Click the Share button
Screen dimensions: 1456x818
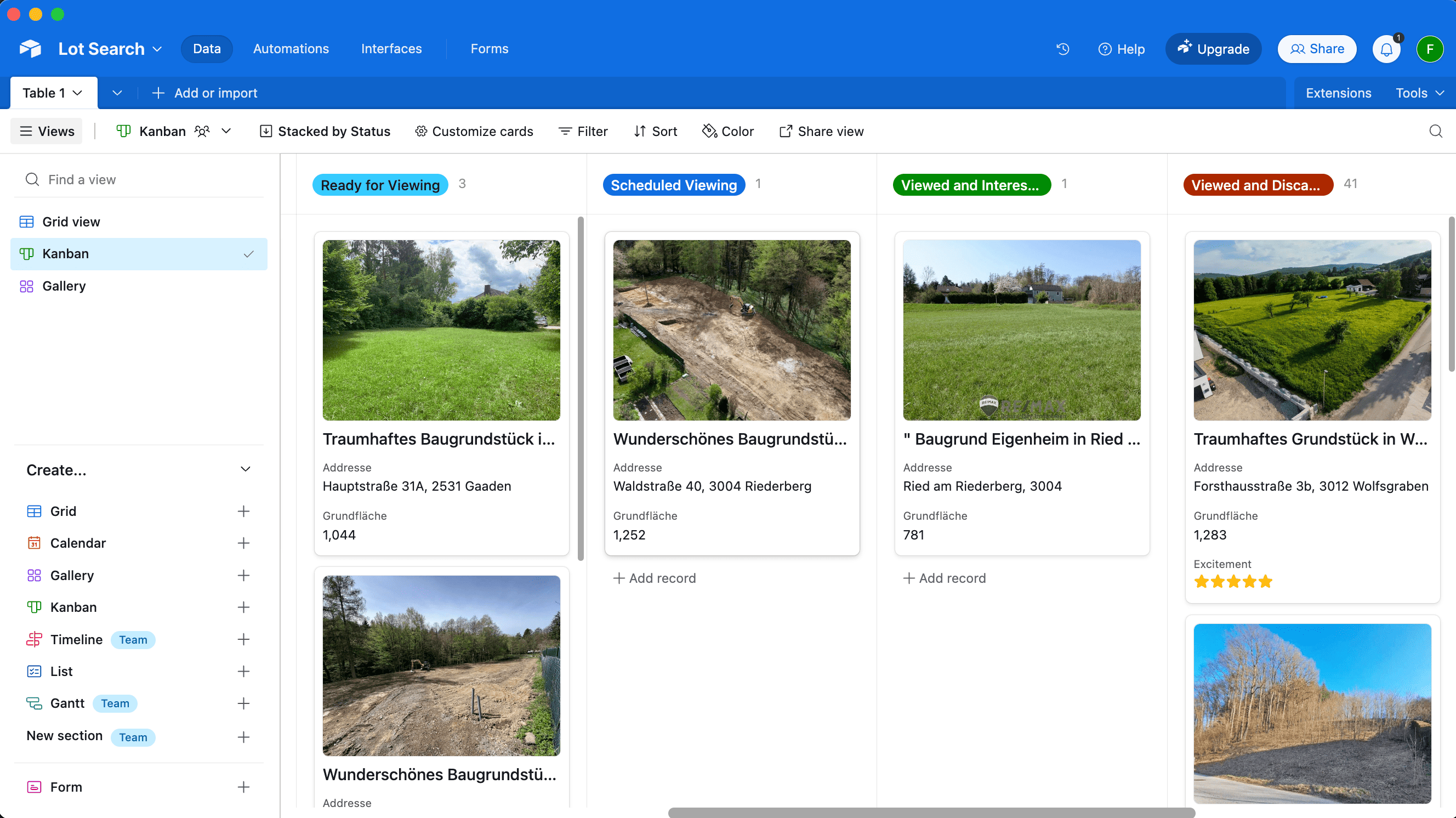tap(1316, 49)
